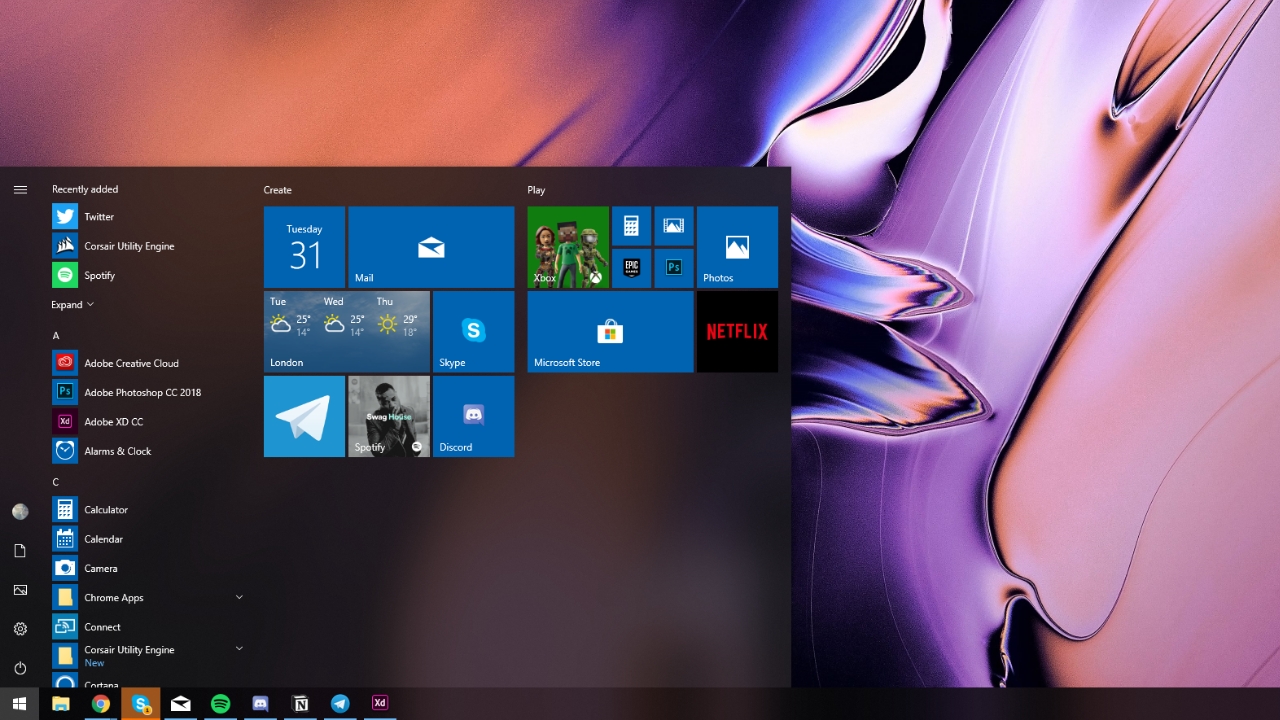Launch the Epic Games small tile
1280x720 pixels.
click(x=631, y=268)
